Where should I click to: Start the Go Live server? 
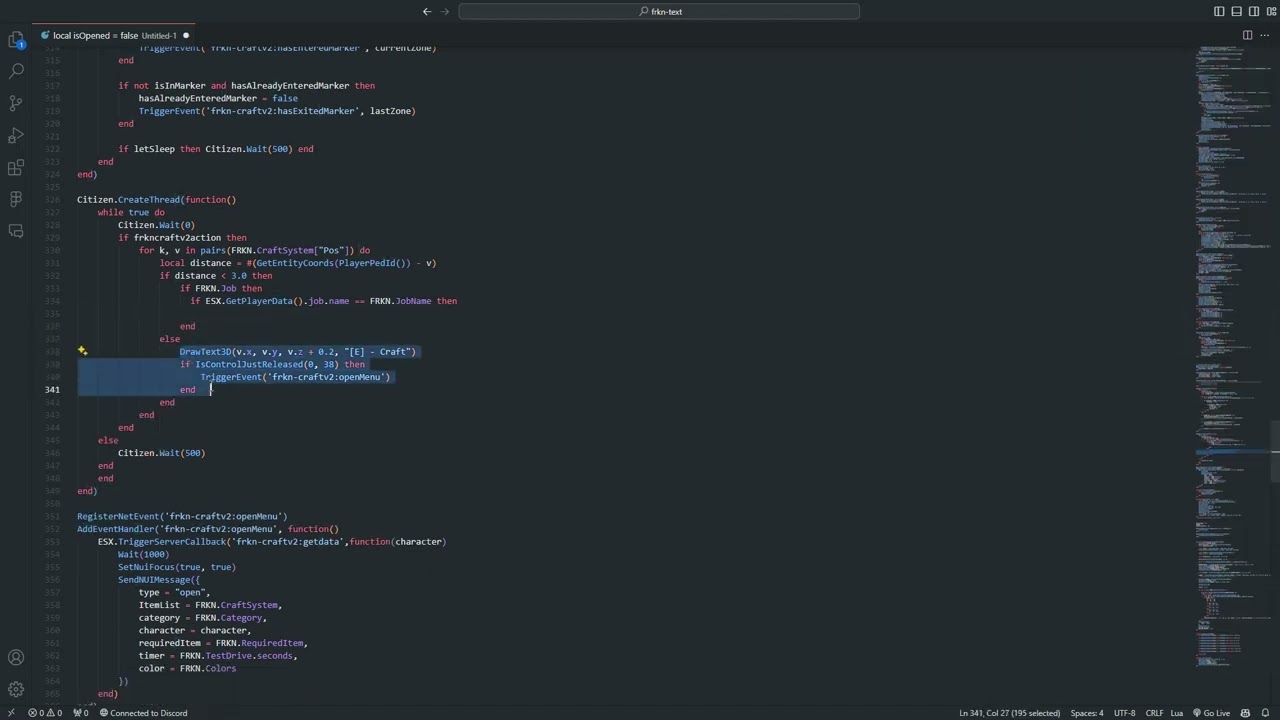point(1211,713)
